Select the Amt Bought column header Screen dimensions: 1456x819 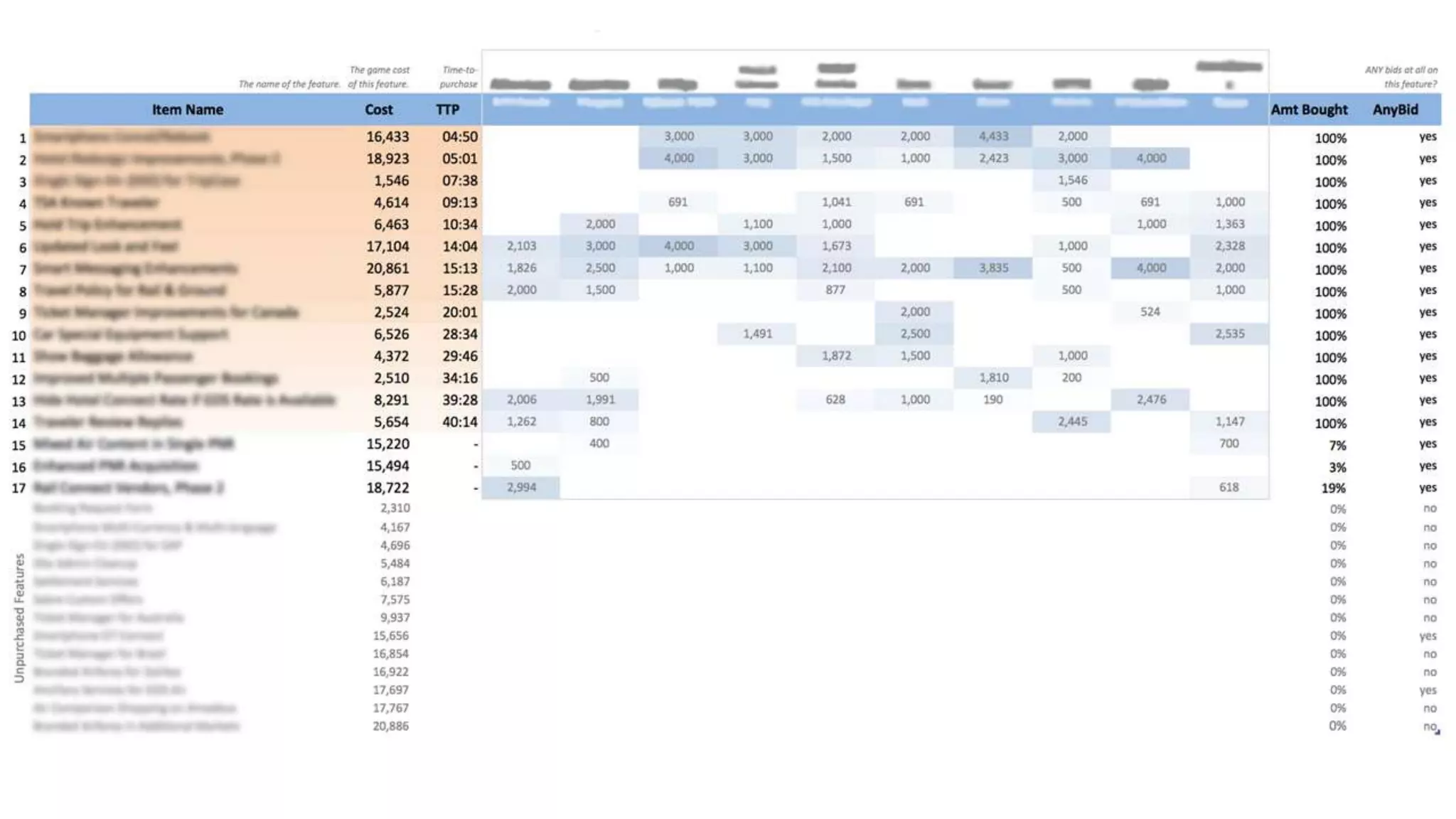1309,109
